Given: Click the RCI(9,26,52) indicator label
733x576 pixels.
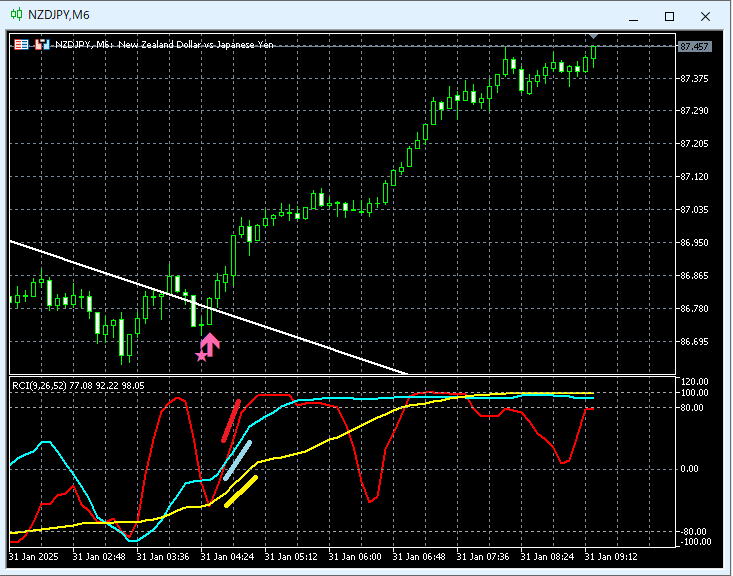Looking at the screenshot, I should click(40, 386).
